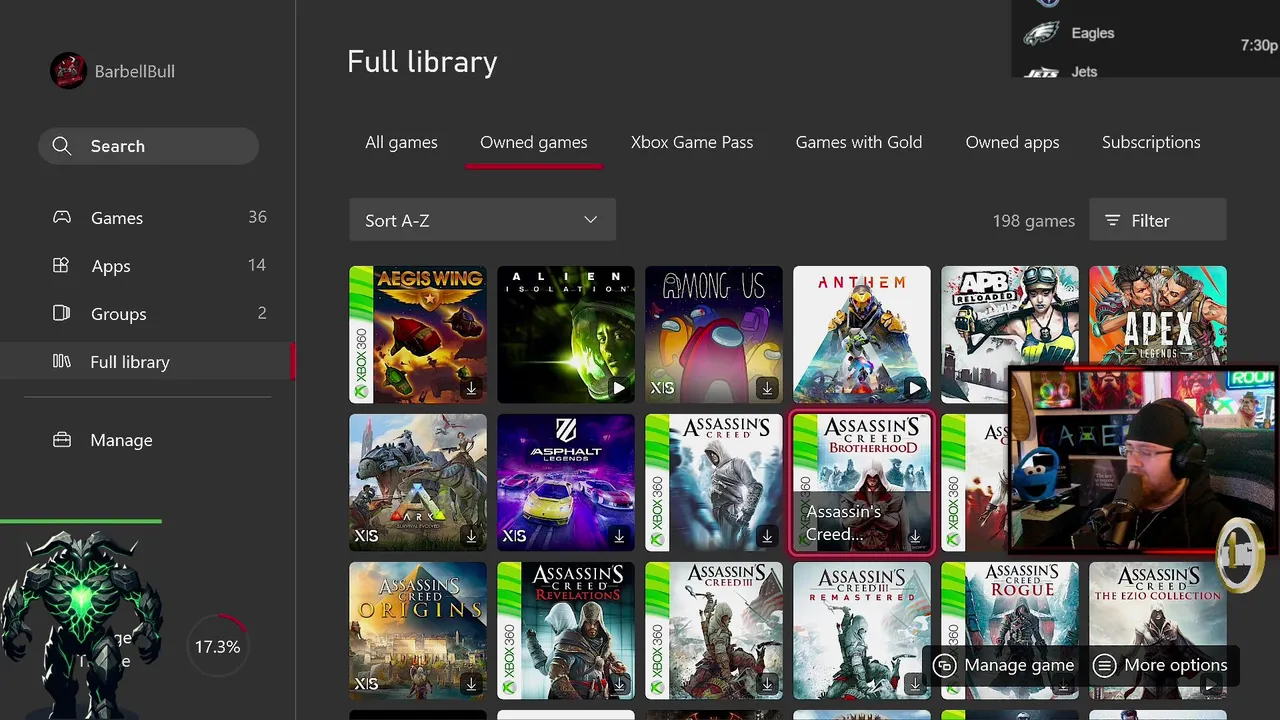Click the More options button
This screenshot has height=720, width=1280.
1160,665
